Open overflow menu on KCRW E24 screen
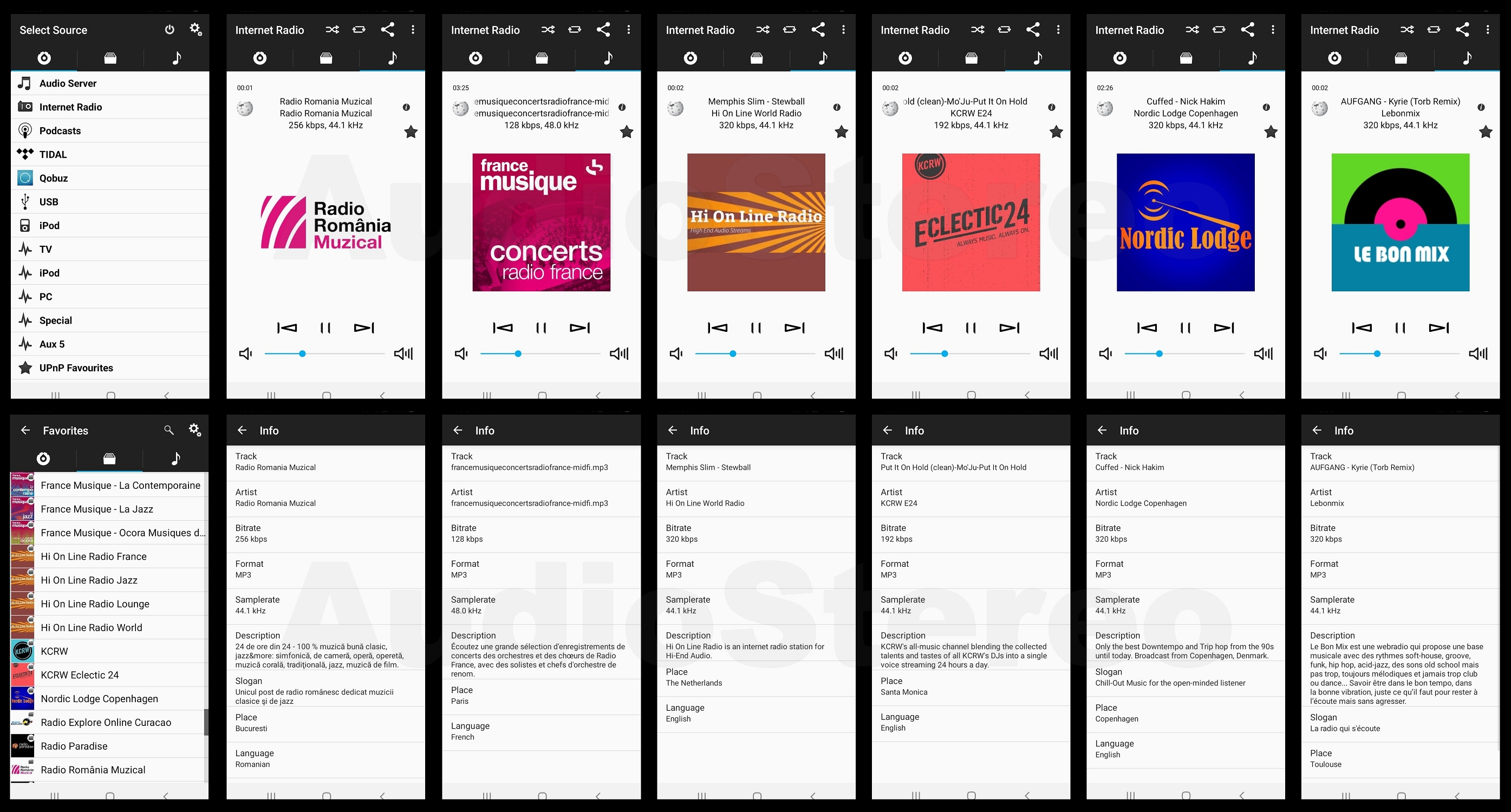Screen dimensions: 1511x812 coord(1058,29)
